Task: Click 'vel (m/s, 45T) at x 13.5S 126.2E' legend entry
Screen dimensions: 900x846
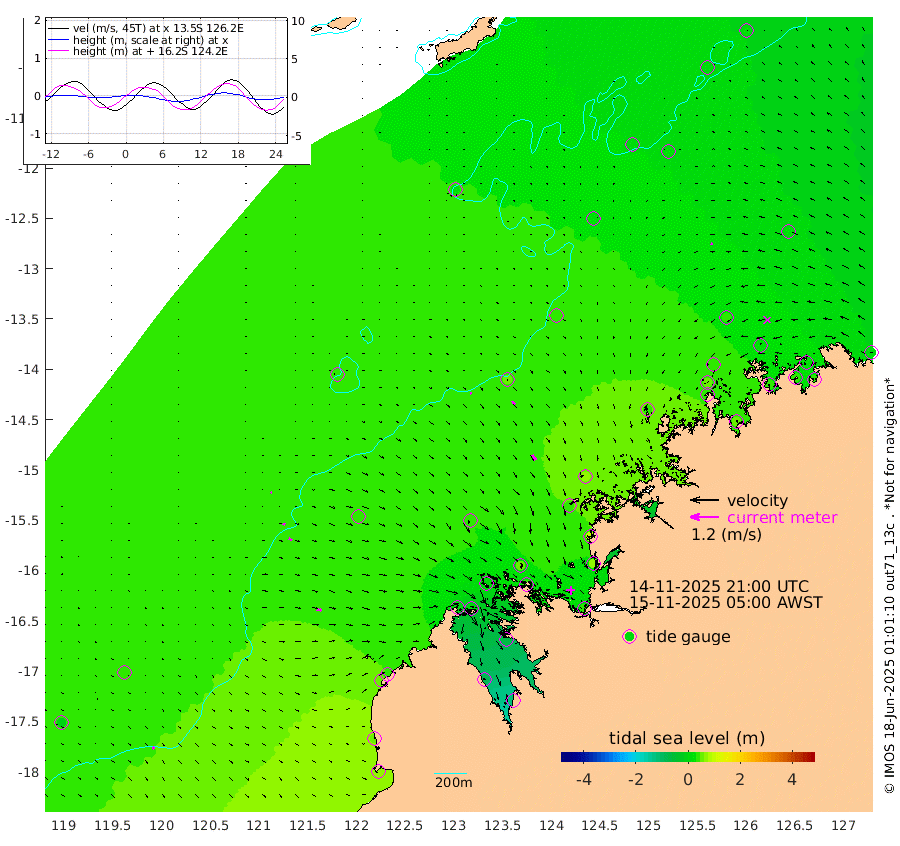Action: [158, 28]
